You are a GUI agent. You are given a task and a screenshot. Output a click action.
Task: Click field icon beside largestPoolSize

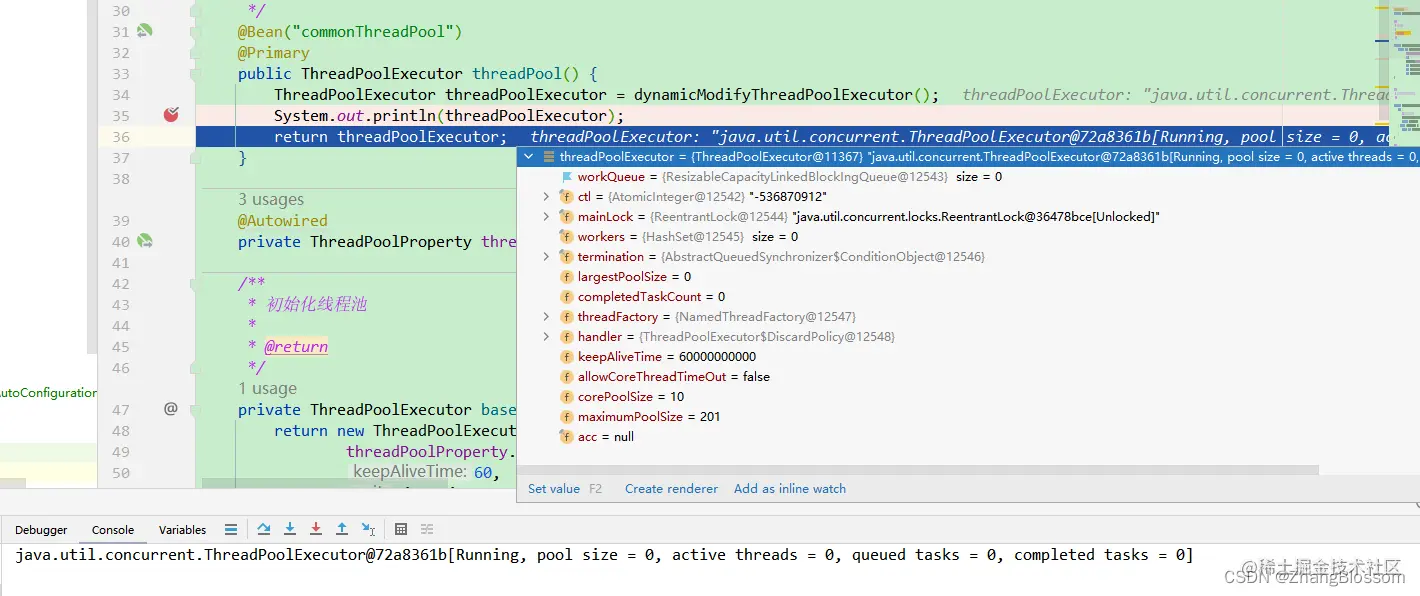567,277
